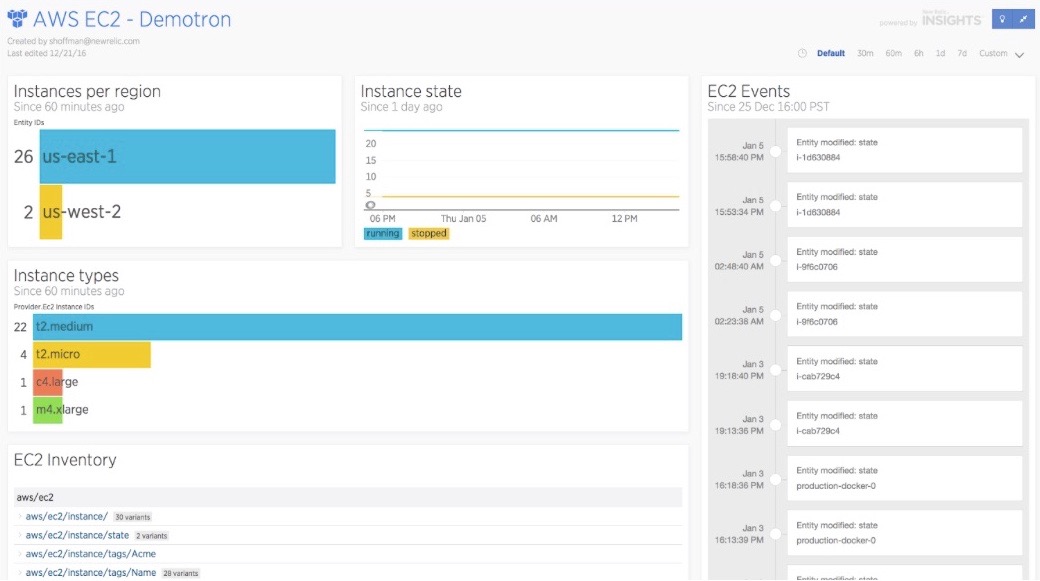The image size is (1040, 581).
Task: Click the "Since 1 day ago" subtitle
Action: pyautogui.click(x=401, y=107)
